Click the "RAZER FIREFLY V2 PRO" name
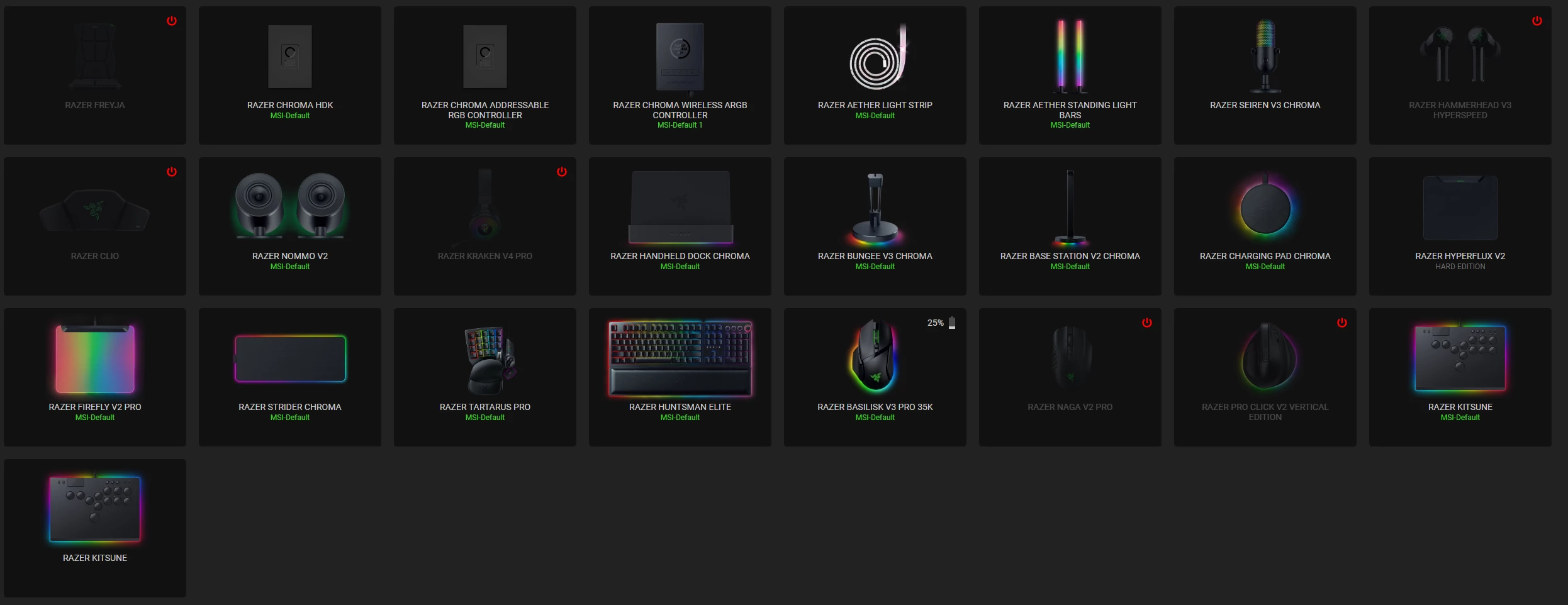Image resolution: width=1568 pixels, height=605 pixels. [95, 407]
